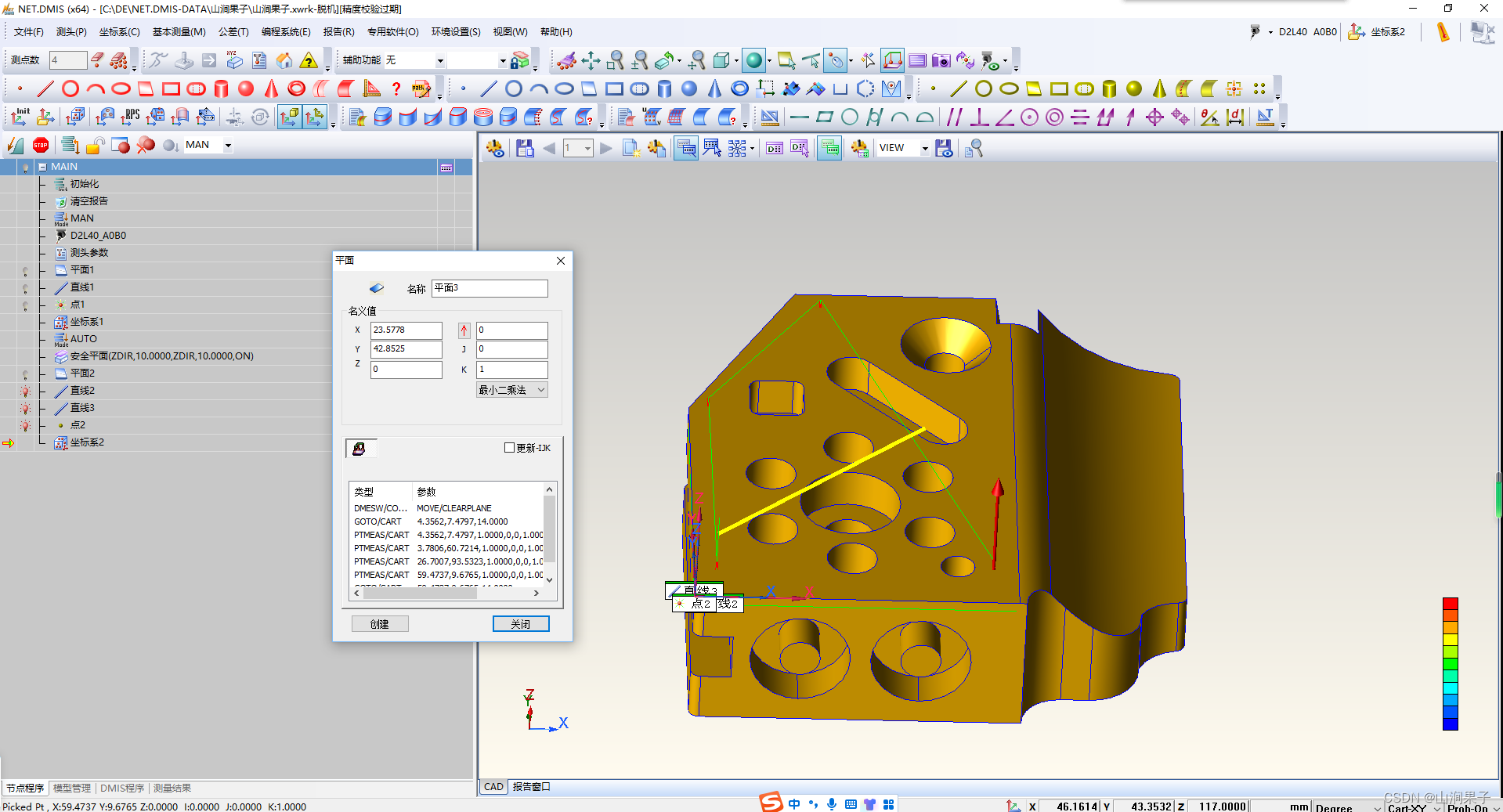Viewport: 1503px width, 812px height.
Task: Select the blue constructed circle tool
Action: [514, 88]
